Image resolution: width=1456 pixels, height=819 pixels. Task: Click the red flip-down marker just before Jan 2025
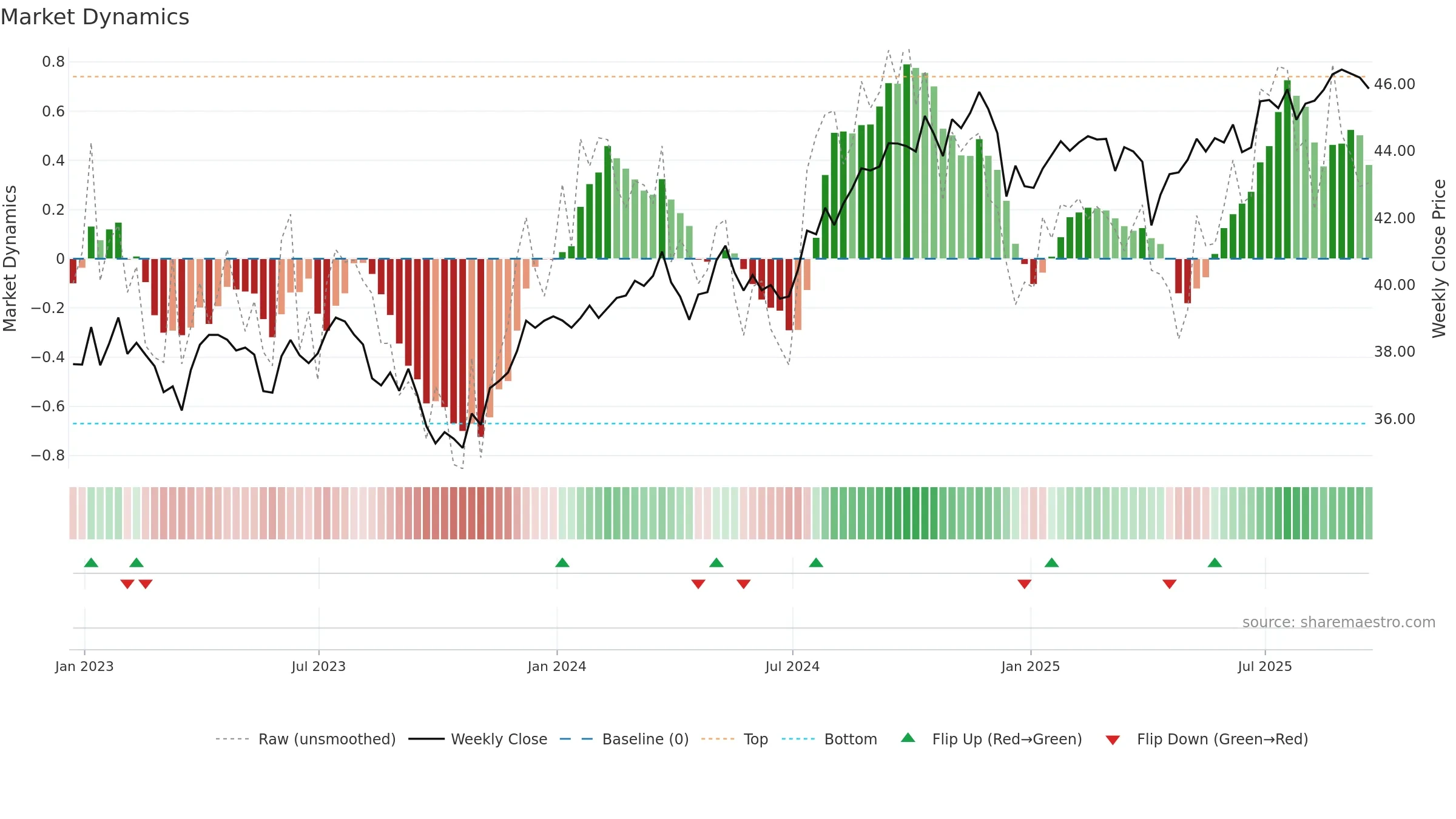click(1025, 584)
